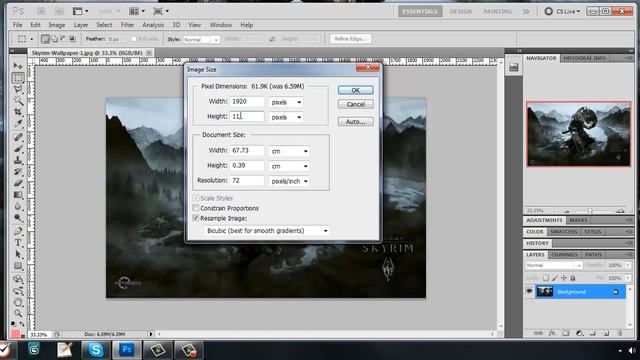640x360 pixels.
Task: Open the Resolution pixels/inch dropdown
Action: (x=289, y=181)
